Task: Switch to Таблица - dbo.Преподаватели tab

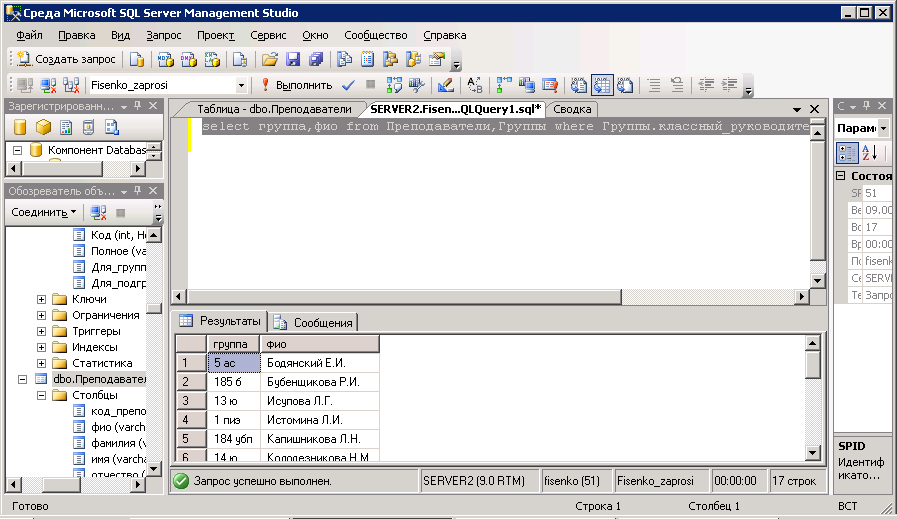Action: pyautogui.click(x=274, y=109)
